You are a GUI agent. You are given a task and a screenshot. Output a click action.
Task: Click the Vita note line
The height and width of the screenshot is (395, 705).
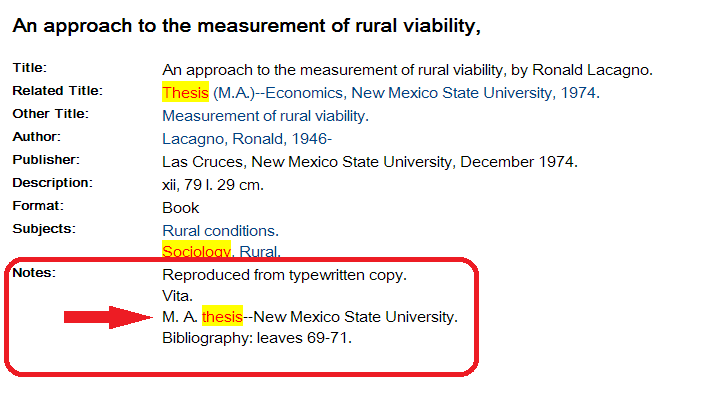[177, 296]
